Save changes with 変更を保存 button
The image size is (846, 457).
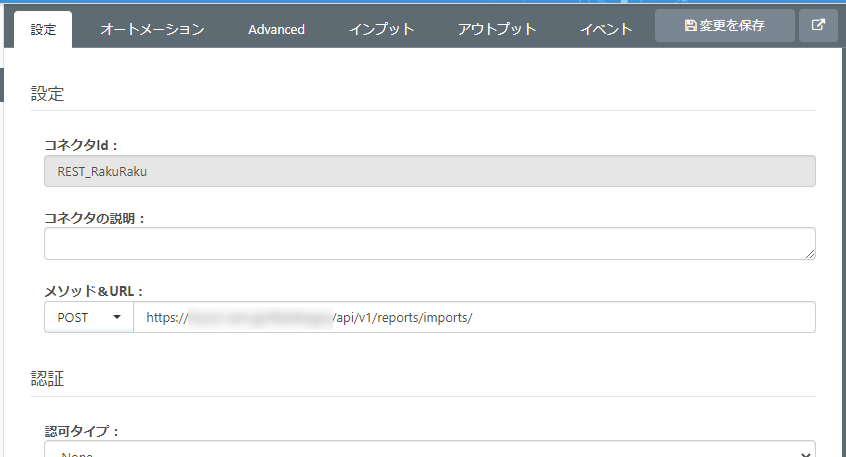(725, 25)
